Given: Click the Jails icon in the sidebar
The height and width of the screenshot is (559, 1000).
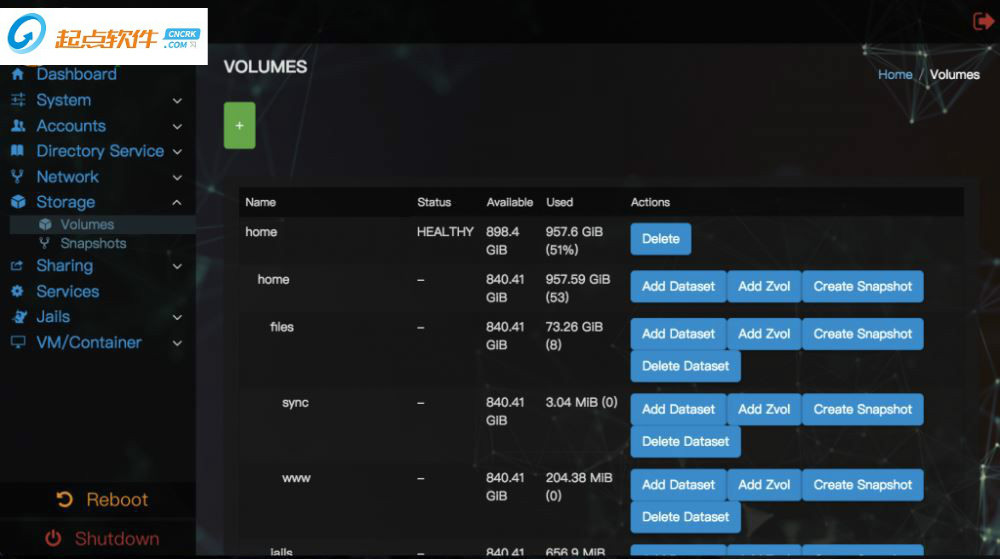Looking at the screenshot, I should pyautogui.click(x=17, y=317).
